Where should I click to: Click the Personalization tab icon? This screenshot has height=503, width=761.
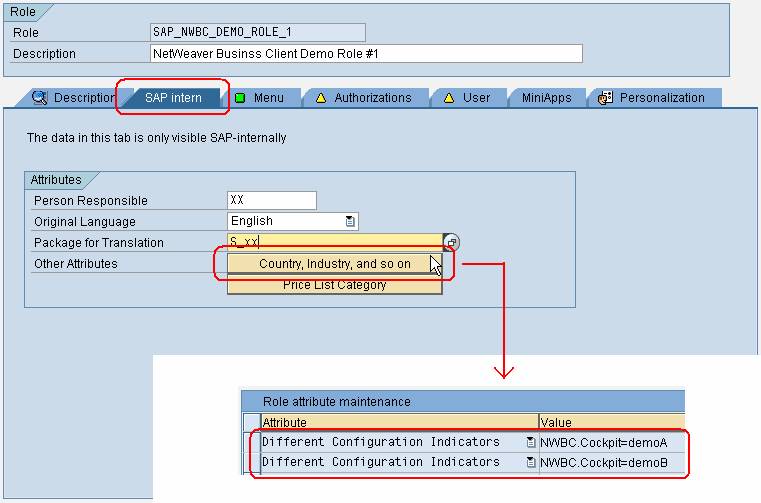[605, 98]
